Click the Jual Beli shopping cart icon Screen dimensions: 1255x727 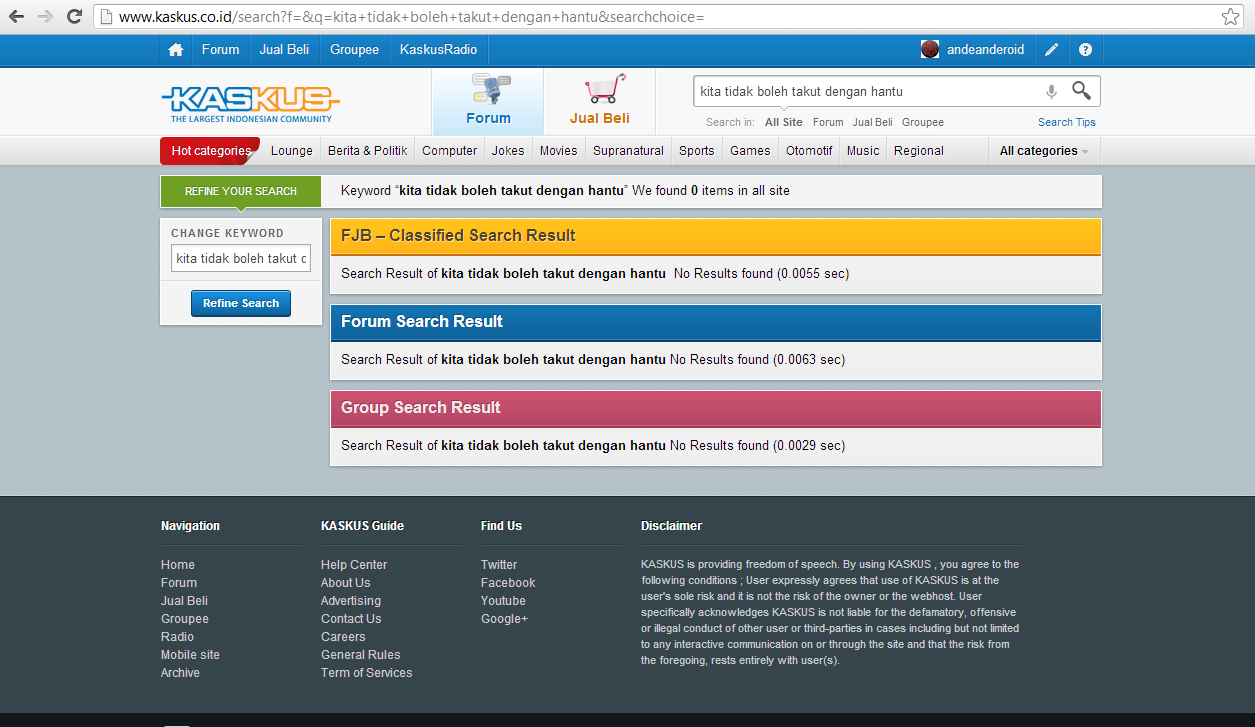pyautogui.click(x=606, y=88)
